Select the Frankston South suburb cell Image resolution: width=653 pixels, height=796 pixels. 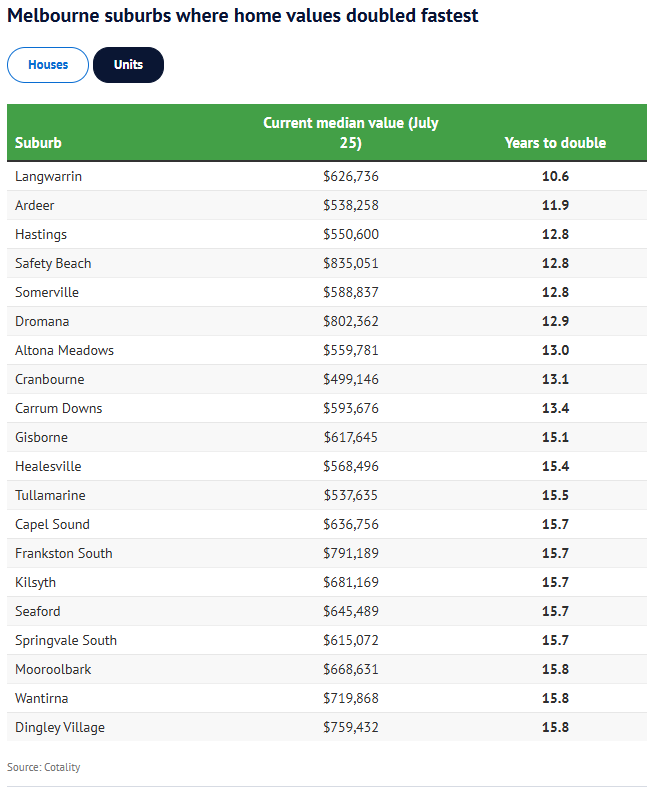(x=64, y=553)
